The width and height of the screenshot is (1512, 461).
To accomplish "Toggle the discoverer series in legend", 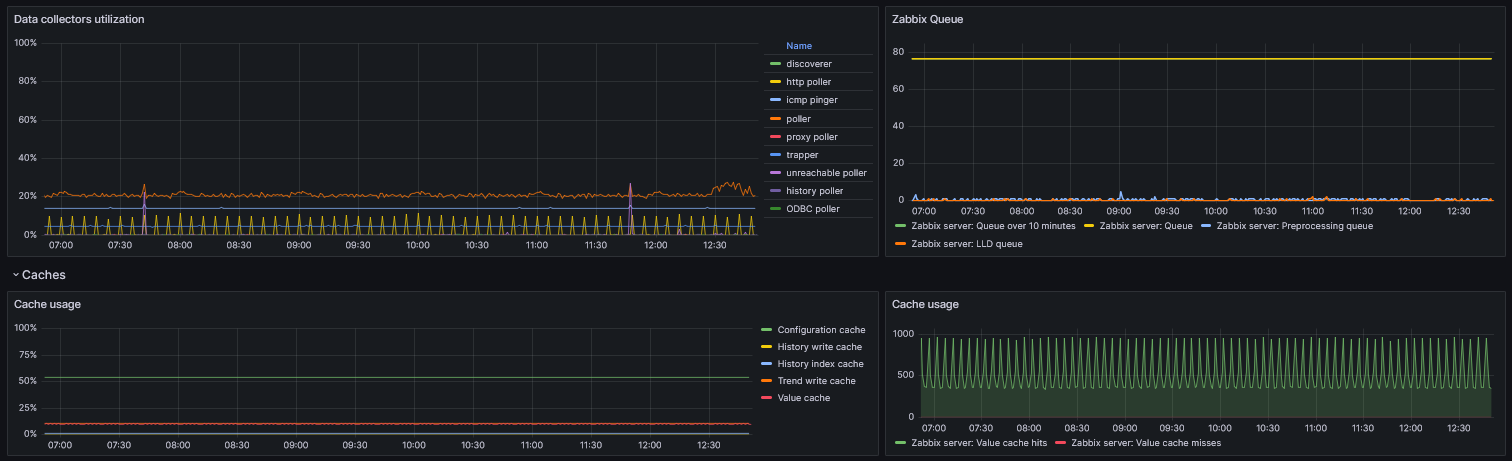I will 808,64.
